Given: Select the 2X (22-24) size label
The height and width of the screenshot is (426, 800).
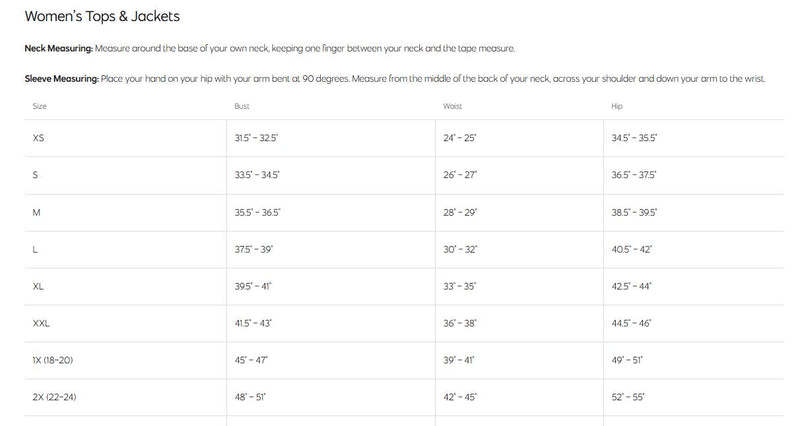Looking at the screenshot, I should [54, 397].
